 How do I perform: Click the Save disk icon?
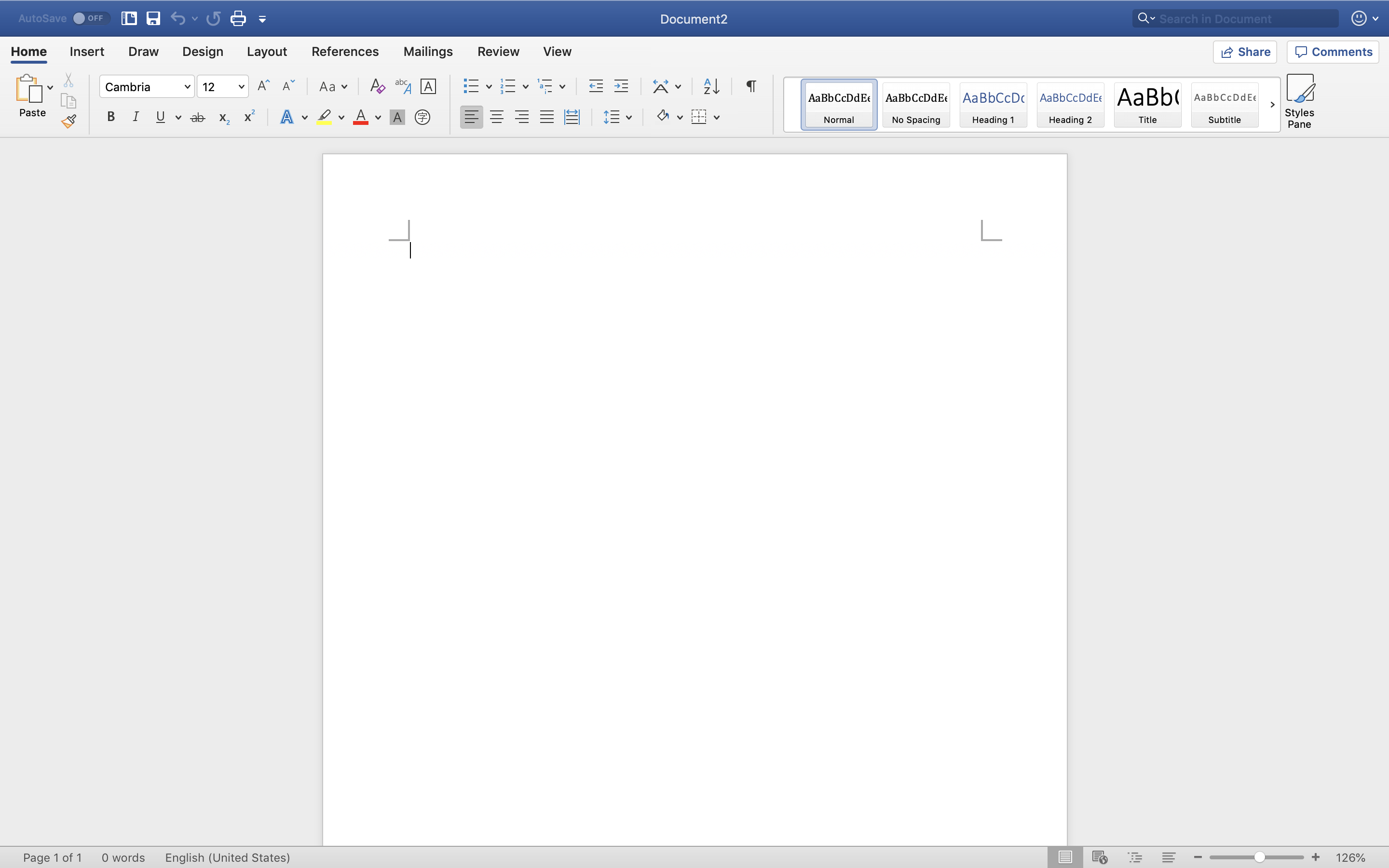tap(153, 18)
